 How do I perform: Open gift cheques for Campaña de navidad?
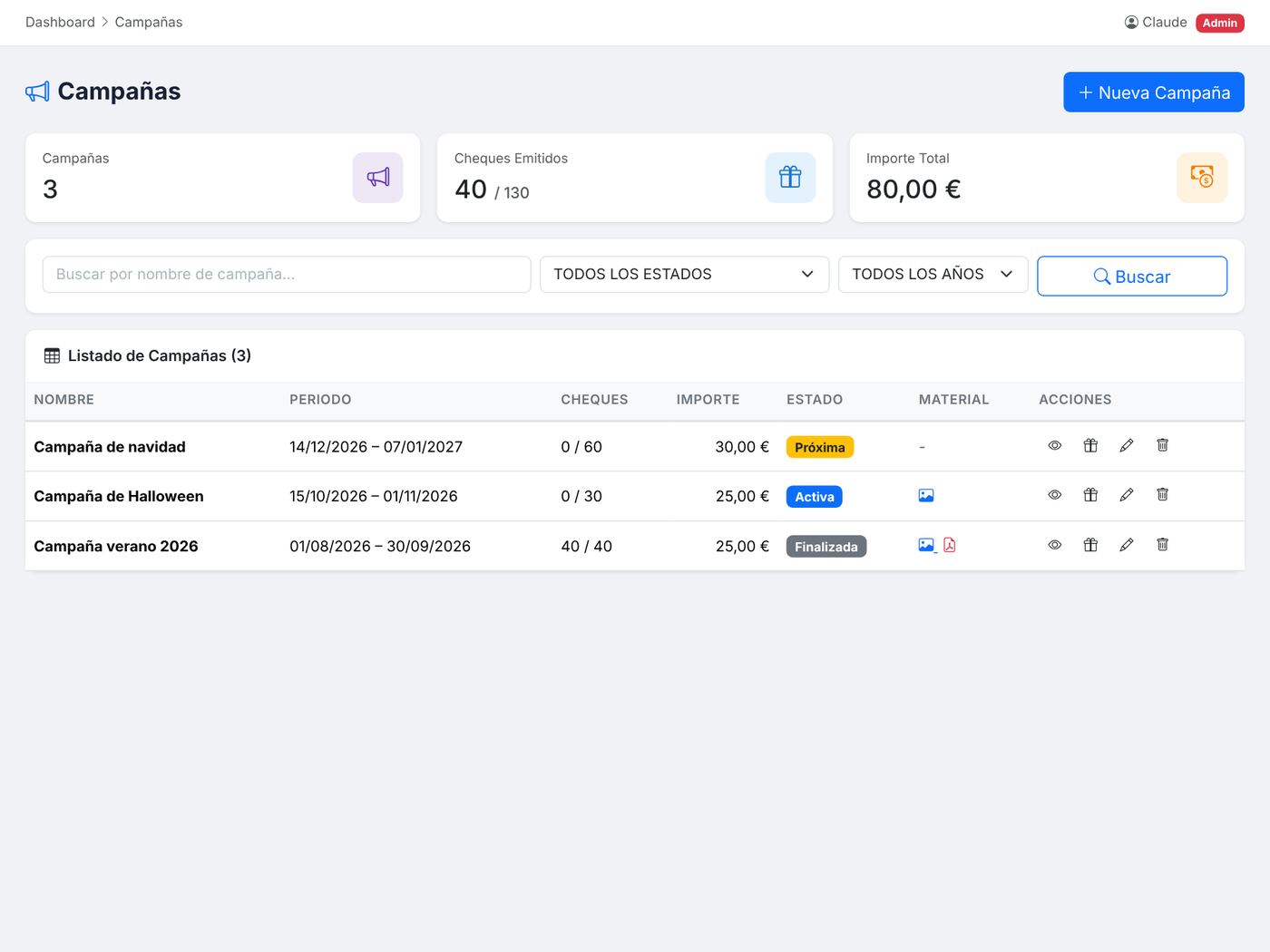point(1090,445)
